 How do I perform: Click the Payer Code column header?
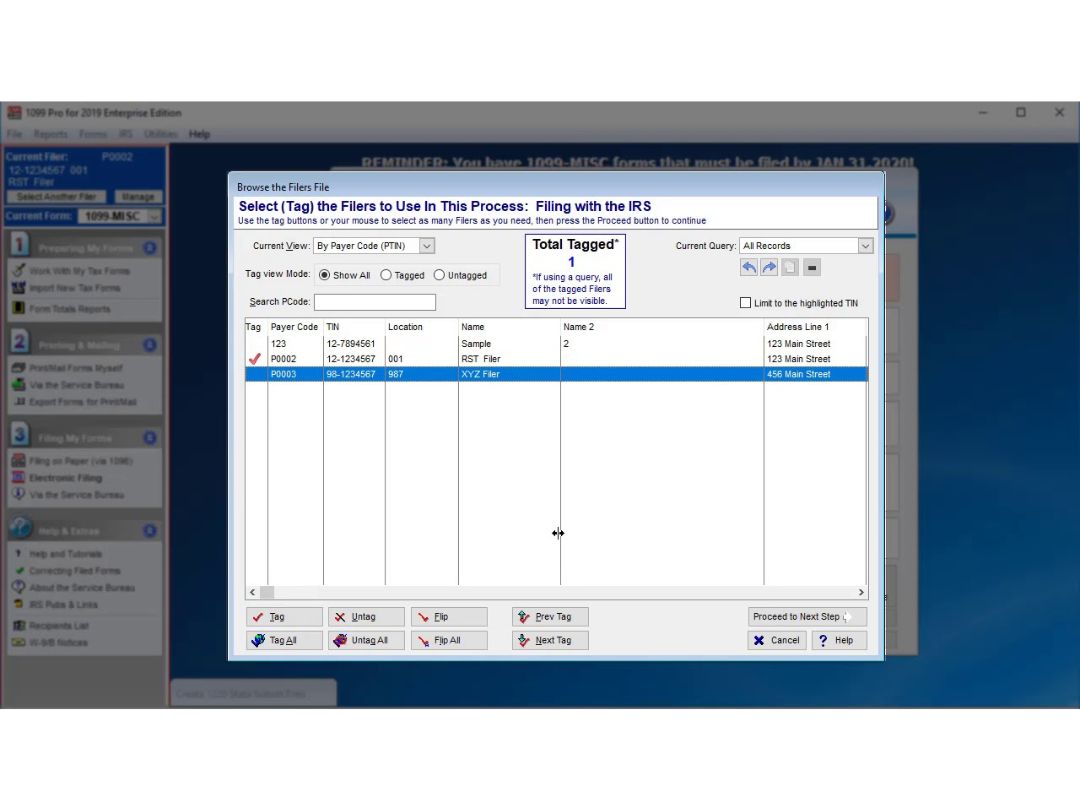(295, 326)
